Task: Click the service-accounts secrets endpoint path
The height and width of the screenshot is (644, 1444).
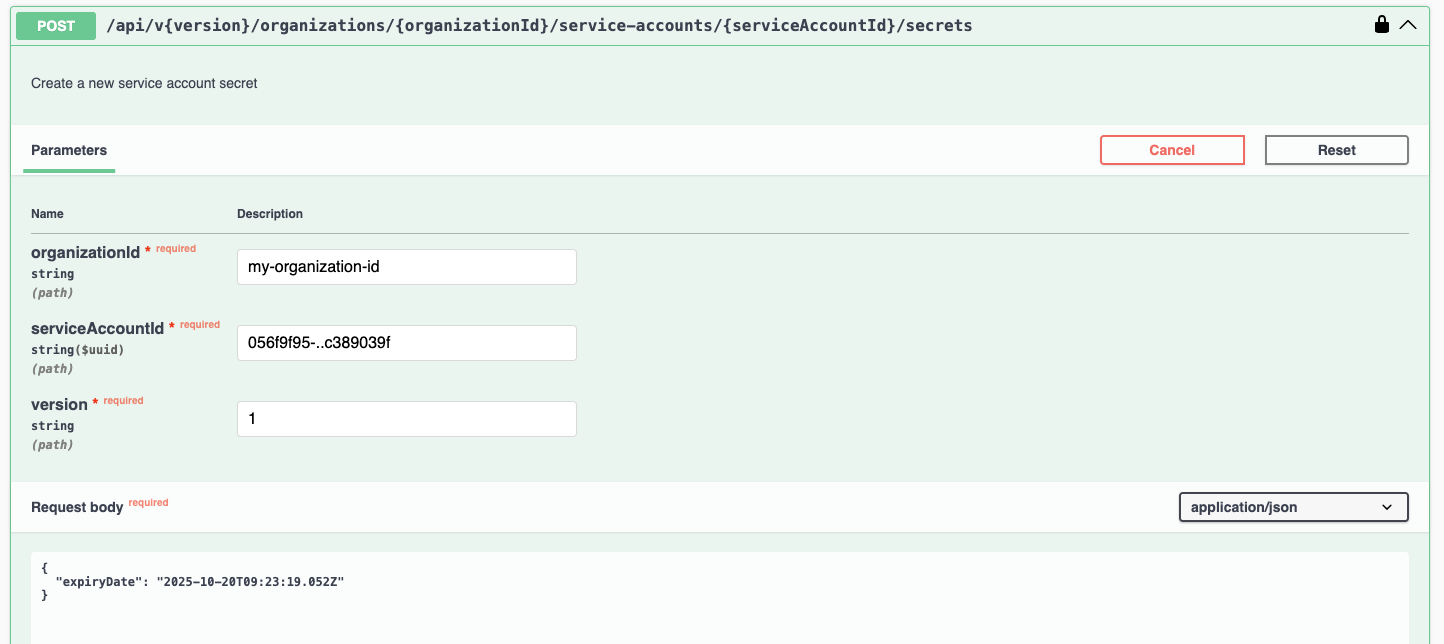Action: pos(539,26)
